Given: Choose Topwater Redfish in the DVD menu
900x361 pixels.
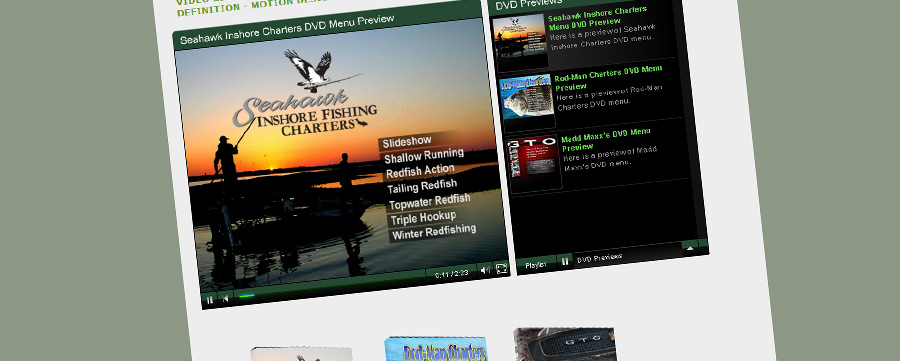Looking at the screenshot, I should 429,201.
